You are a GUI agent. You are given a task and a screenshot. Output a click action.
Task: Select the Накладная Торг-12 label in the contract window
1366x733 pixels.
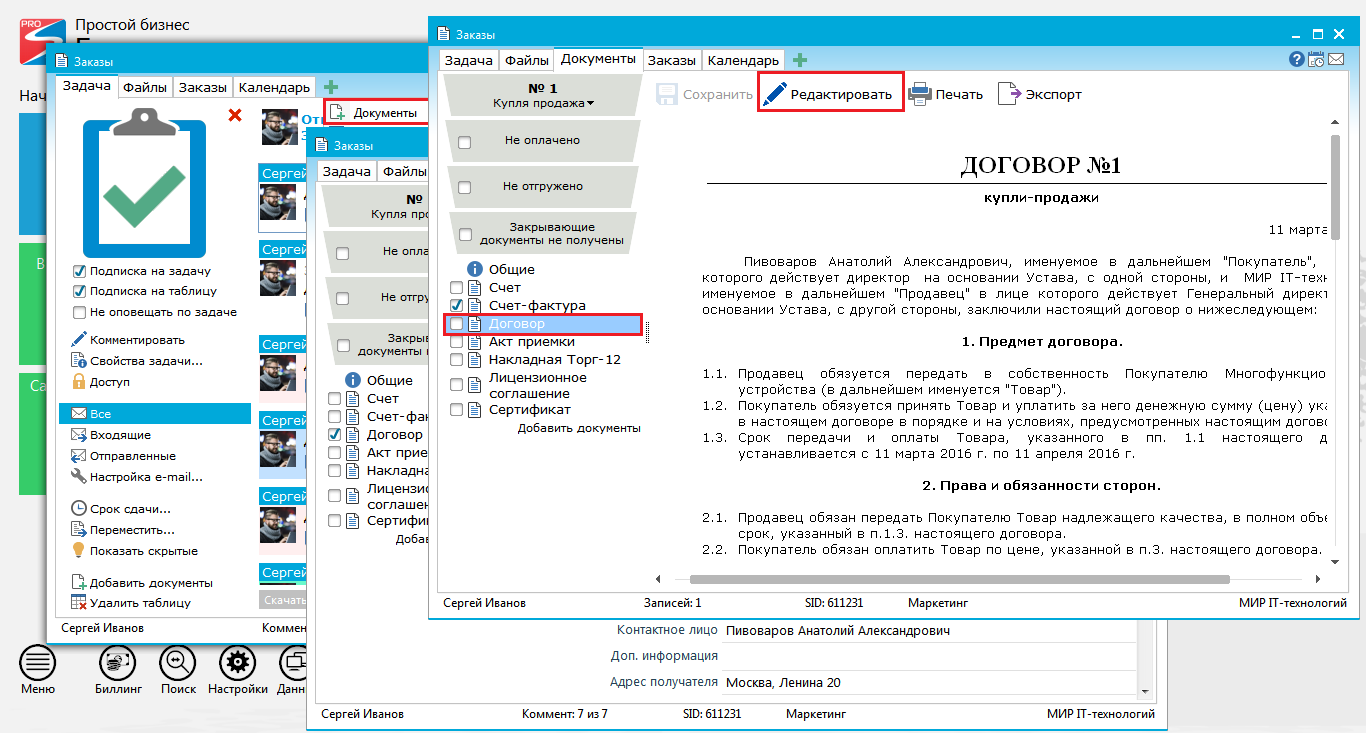point(555,359)
